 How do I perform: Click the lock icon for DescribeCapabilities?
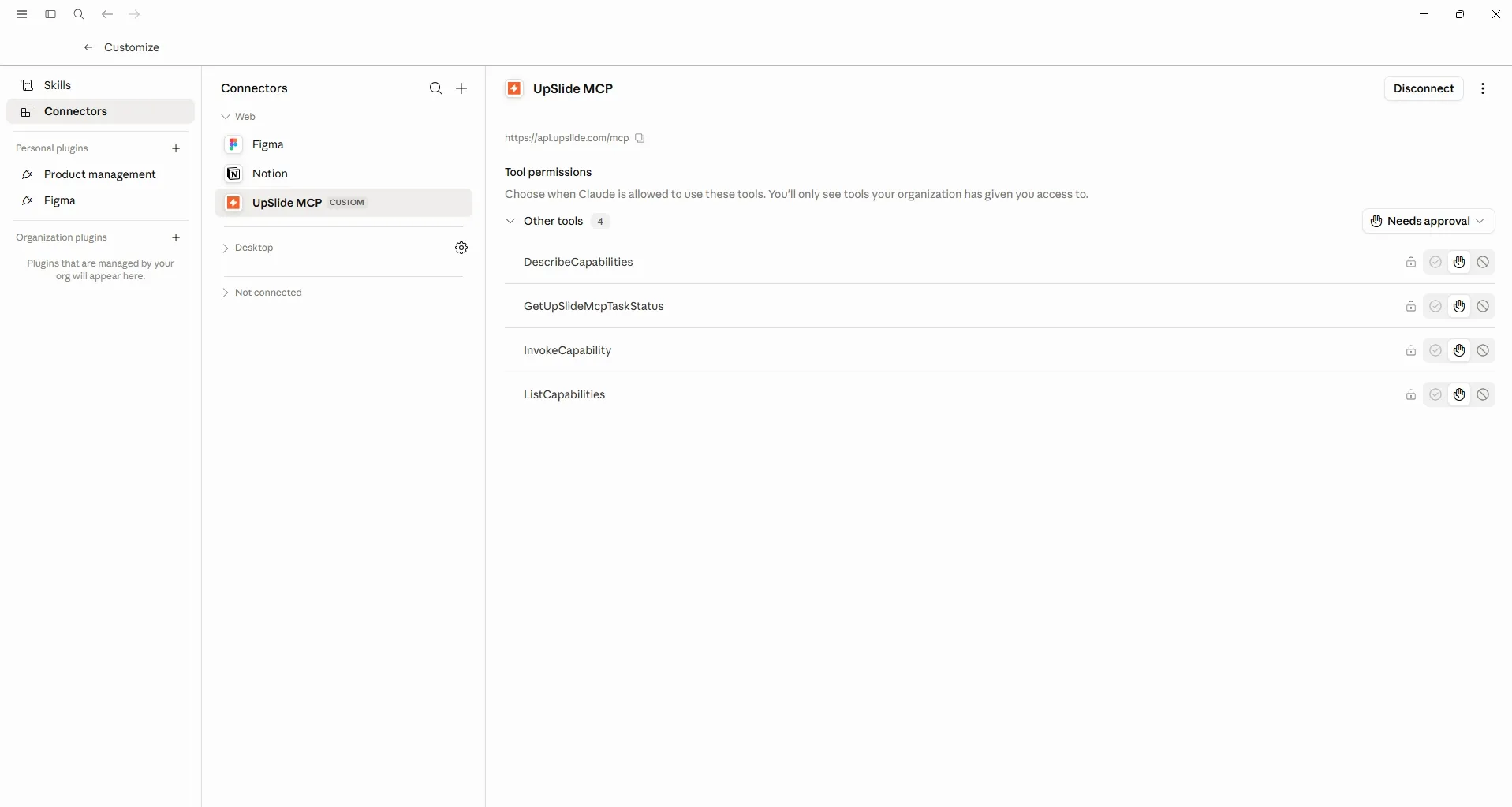1411,262
